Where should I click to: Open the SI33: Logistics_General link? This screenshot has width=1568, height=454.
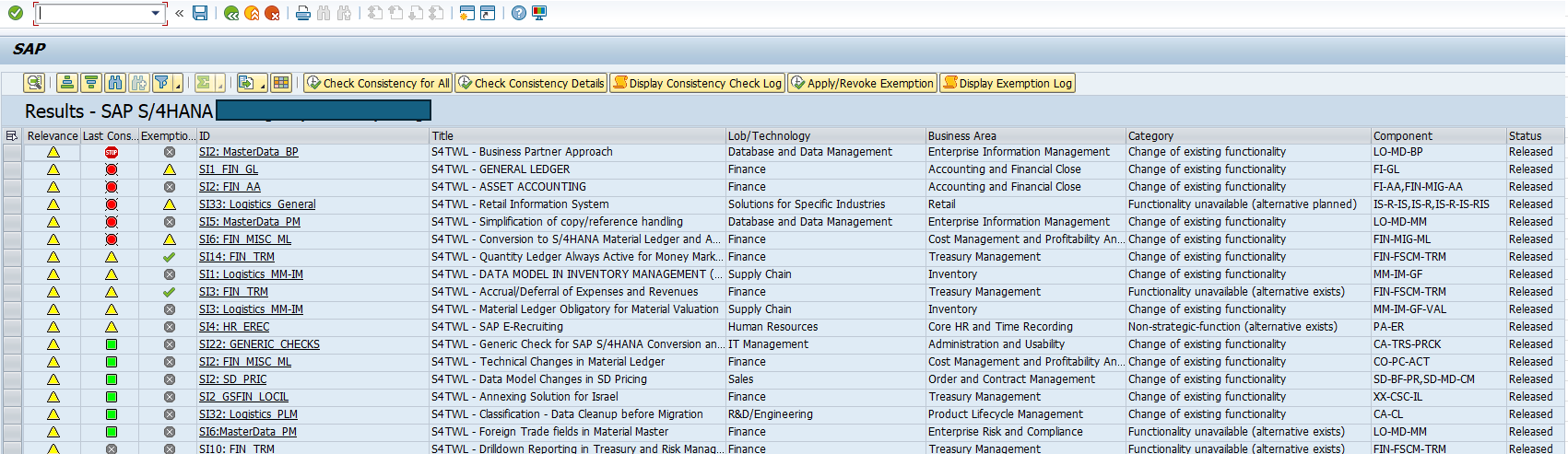tap(257, 204)
